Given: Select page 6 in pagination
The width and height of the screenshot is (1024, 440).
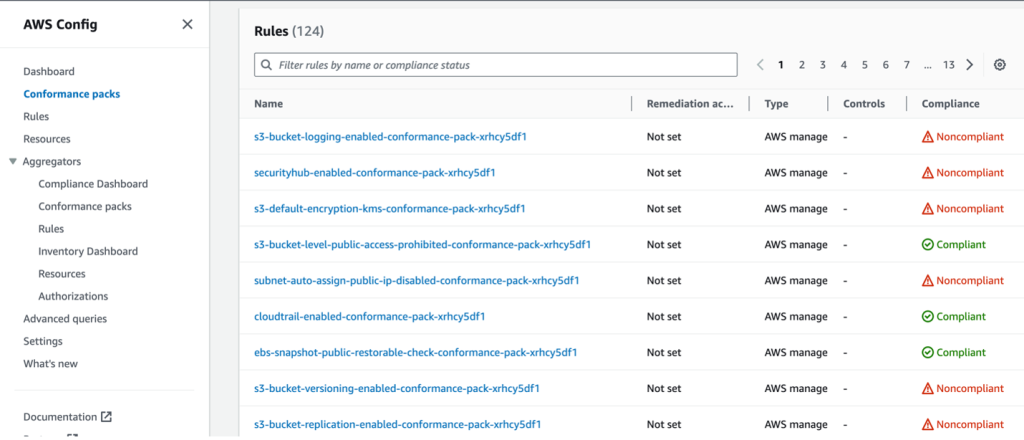Looking at the screenshot, I should [886, 65].
